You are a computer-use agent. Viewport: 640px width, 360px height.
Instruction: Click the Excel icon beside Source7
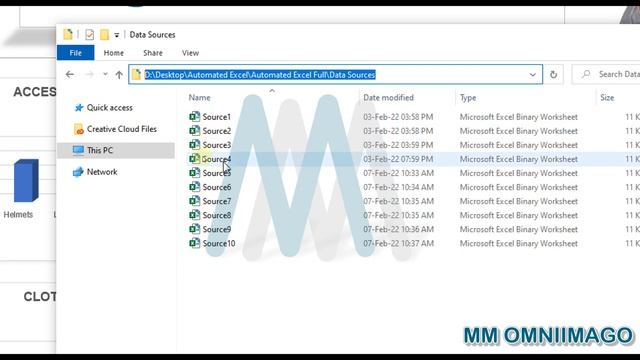point(194,201)
